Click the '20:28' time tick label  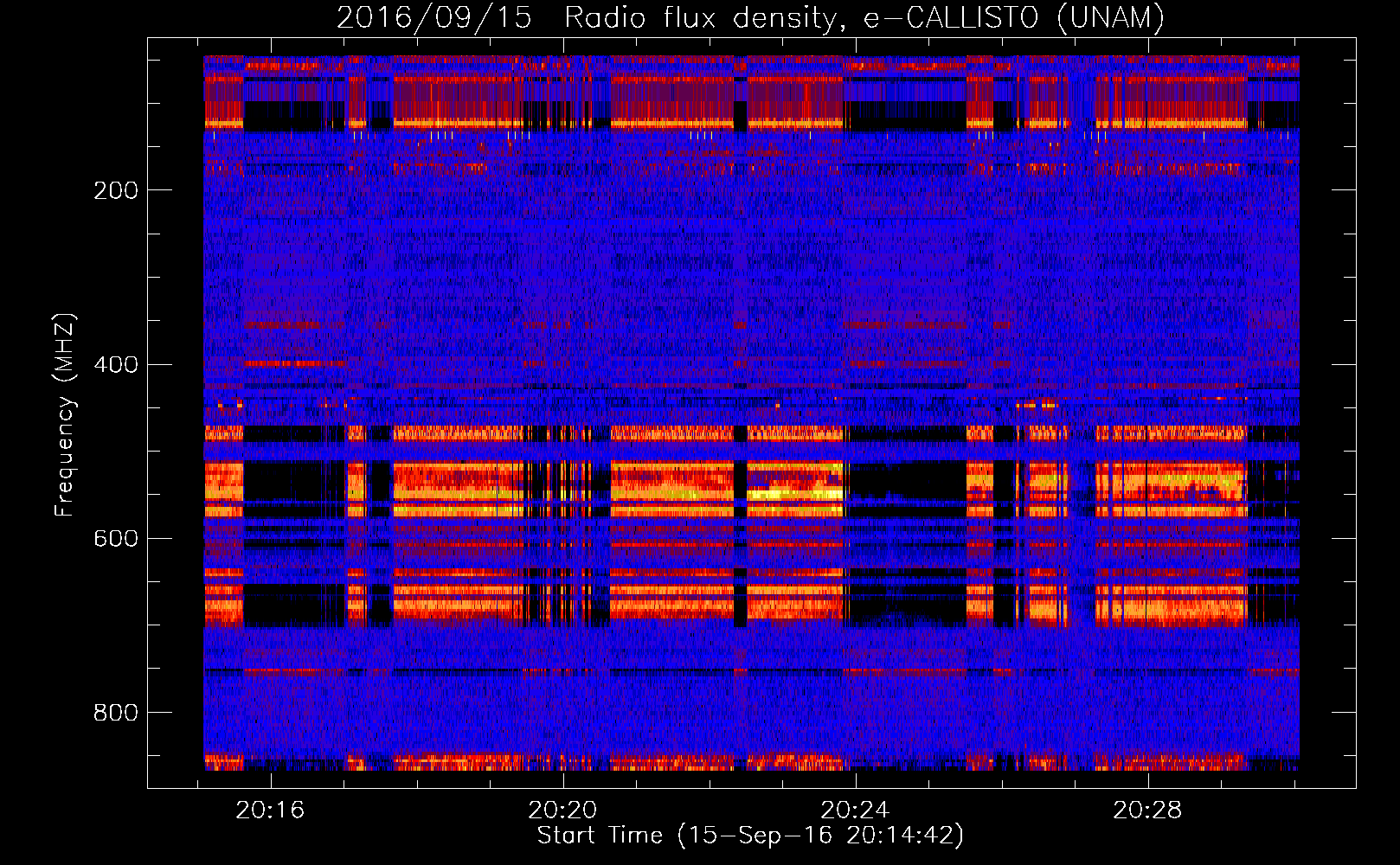[x=1147, y=811]
